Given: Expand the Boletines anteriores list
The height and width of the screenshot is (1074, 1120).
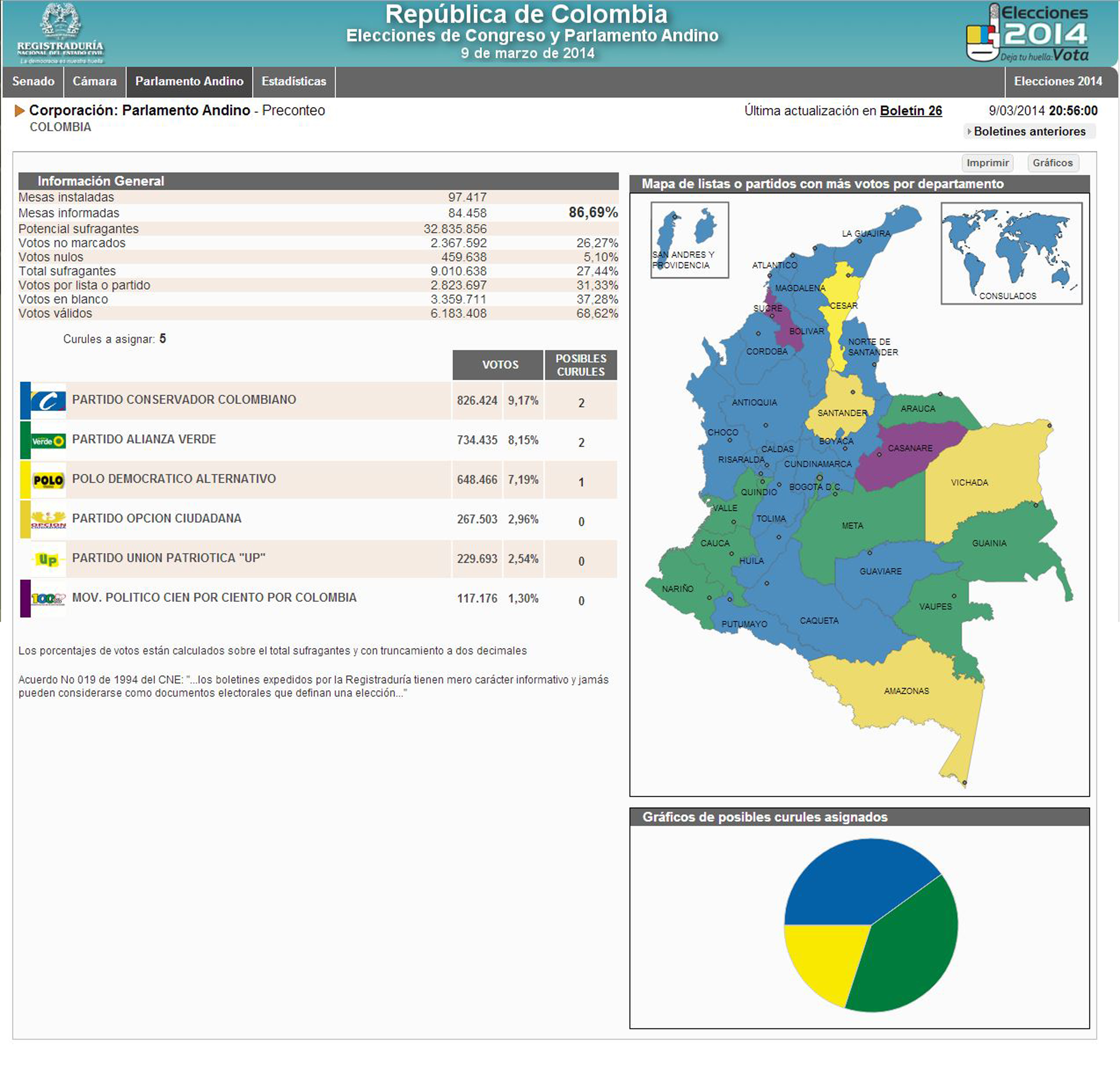Looking at the screenshot, I should point(1029,131).
